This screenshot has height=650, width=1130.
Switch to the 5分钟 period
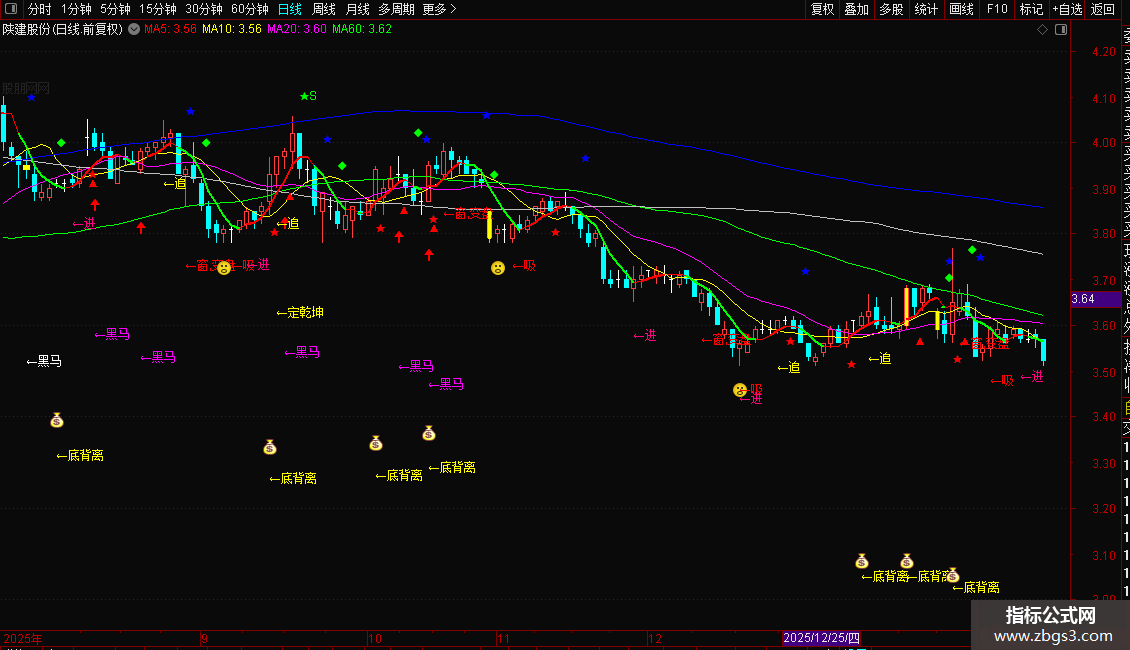tap(115, 9)
